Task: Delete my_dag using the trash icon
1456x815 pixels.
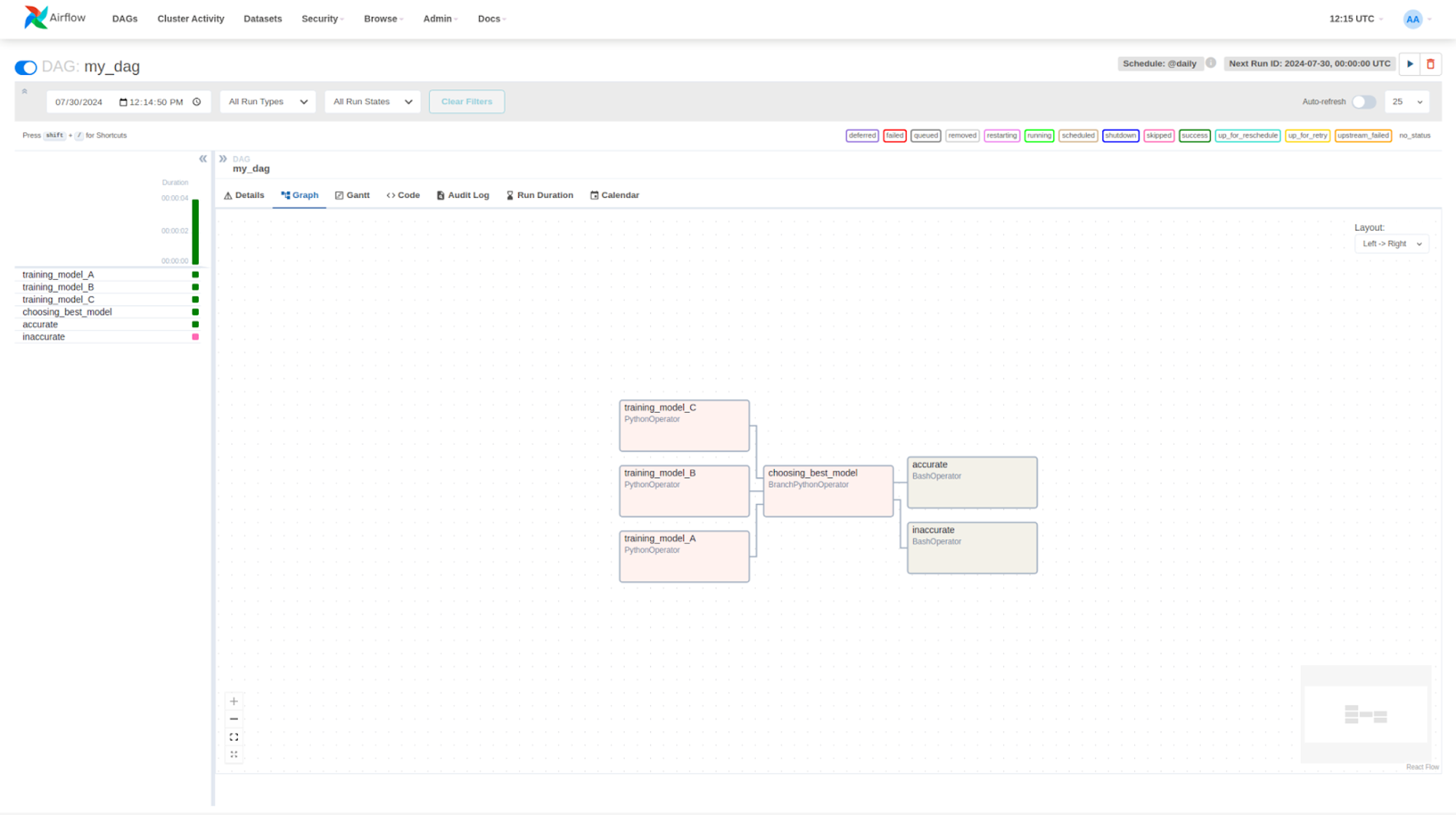Action: [1430, 64]
